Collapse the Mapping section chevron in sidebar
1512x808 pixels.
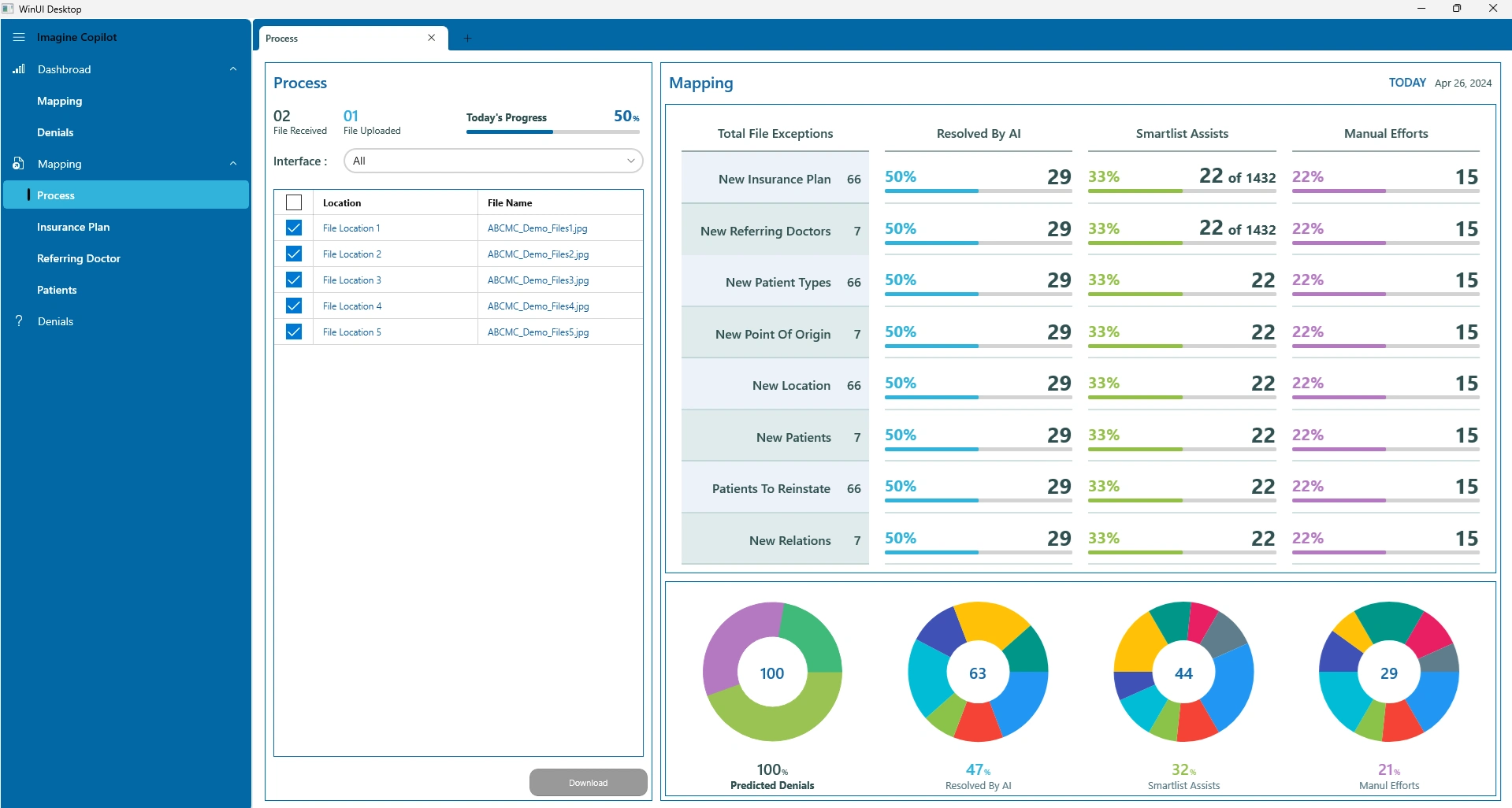233,164
